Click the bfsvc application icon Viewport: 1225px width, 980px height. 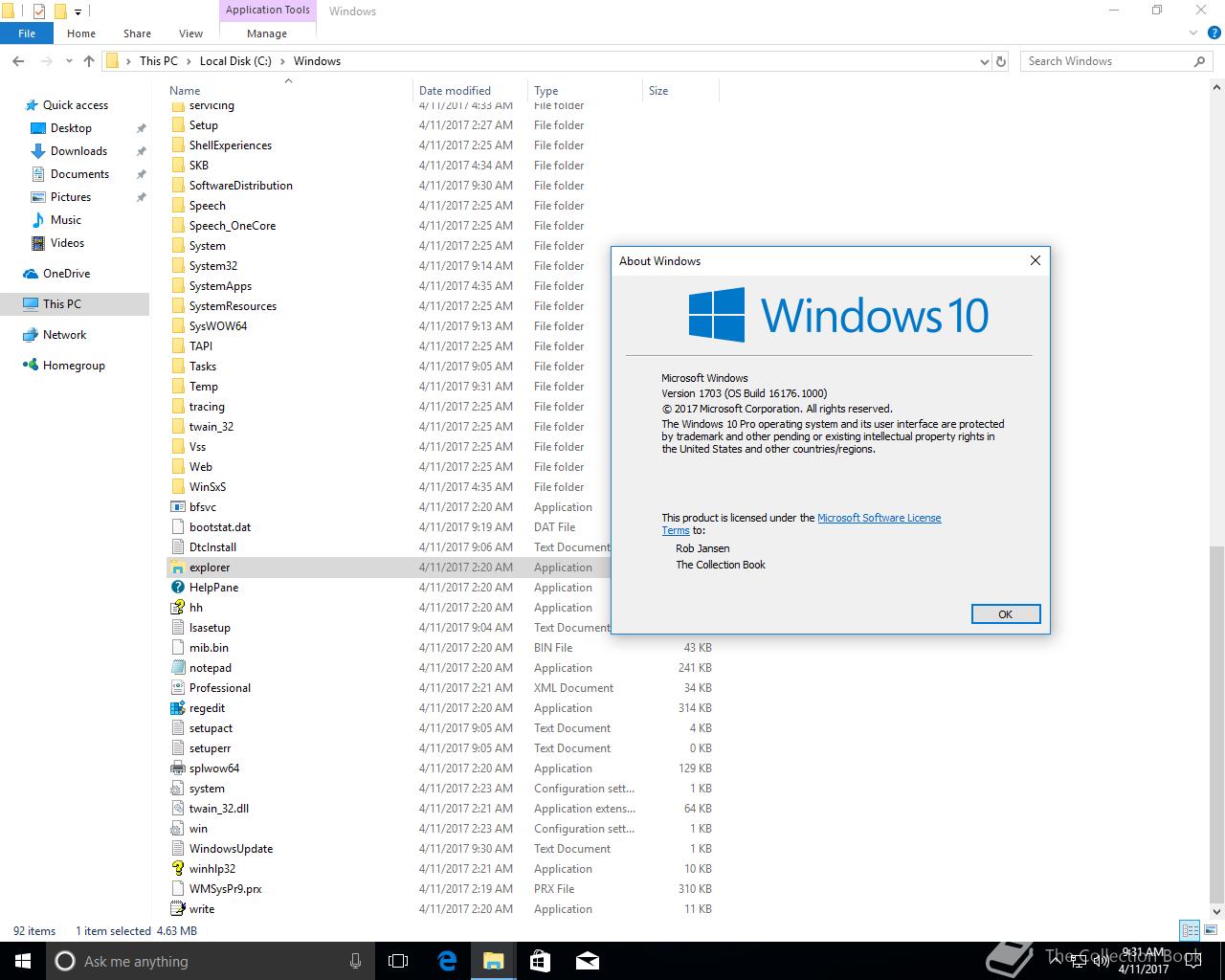pyautogui.click(x=177, y=507)
